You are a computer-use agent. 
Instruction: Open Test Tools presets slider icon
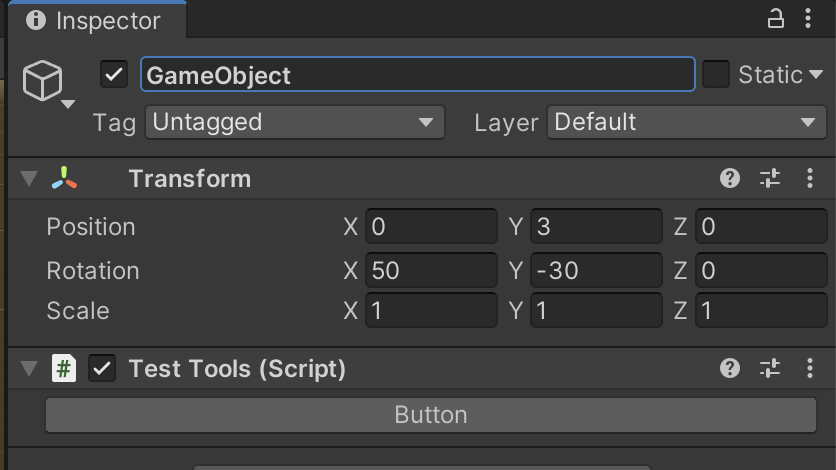[x=770, y=368]
